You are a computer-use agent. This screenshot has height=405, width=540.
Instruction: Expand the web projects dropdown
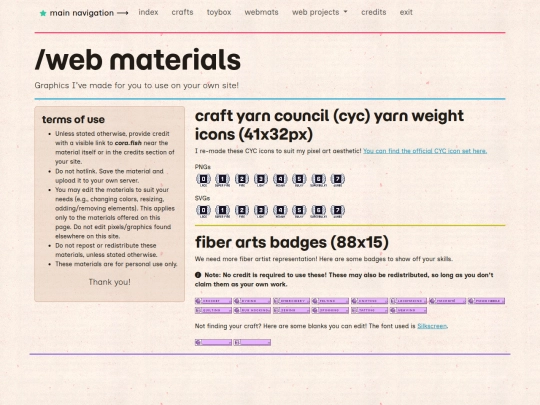(320, 12)
